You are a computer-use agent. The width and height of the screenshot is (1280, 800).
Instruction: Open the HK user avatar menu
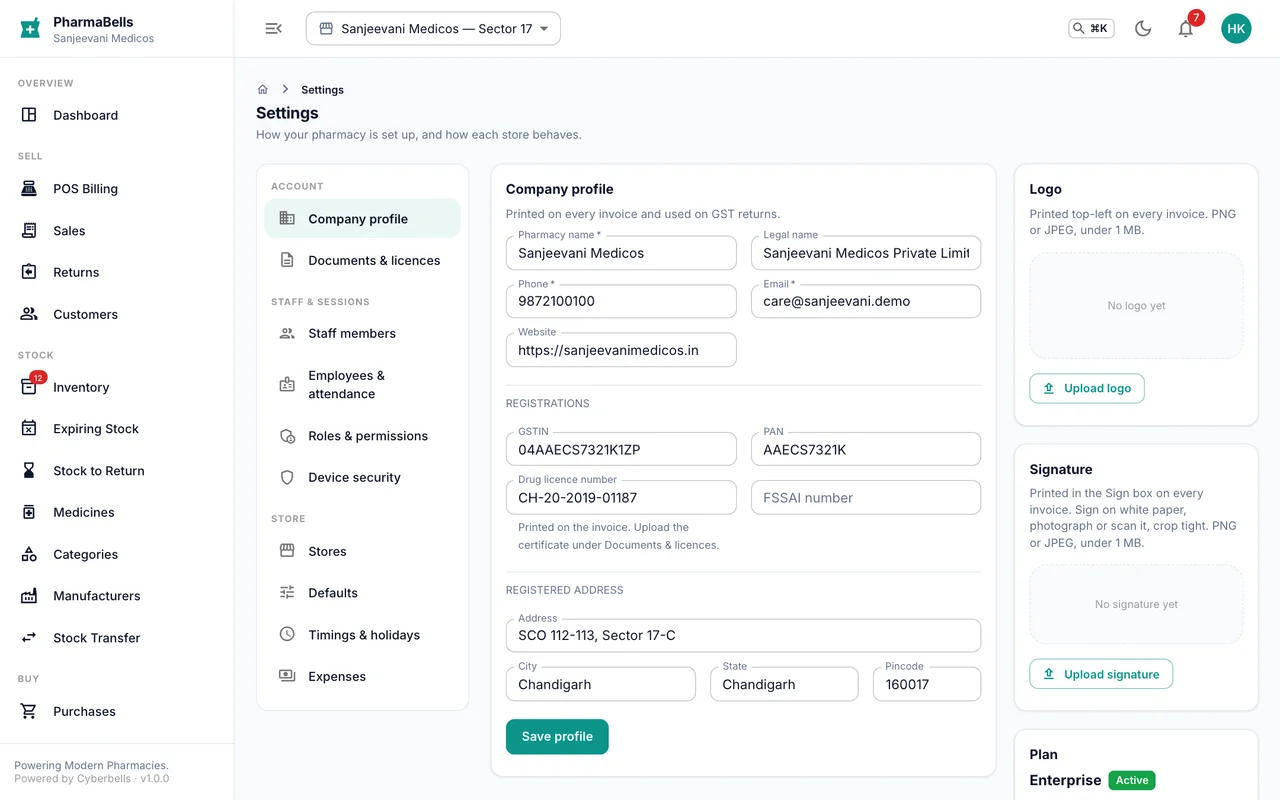coord(1236,28)
